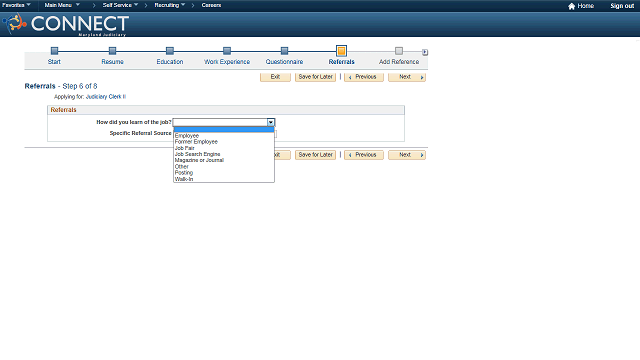Go to the Work Experience step label

pyautogui.click(x=227, y=62)
